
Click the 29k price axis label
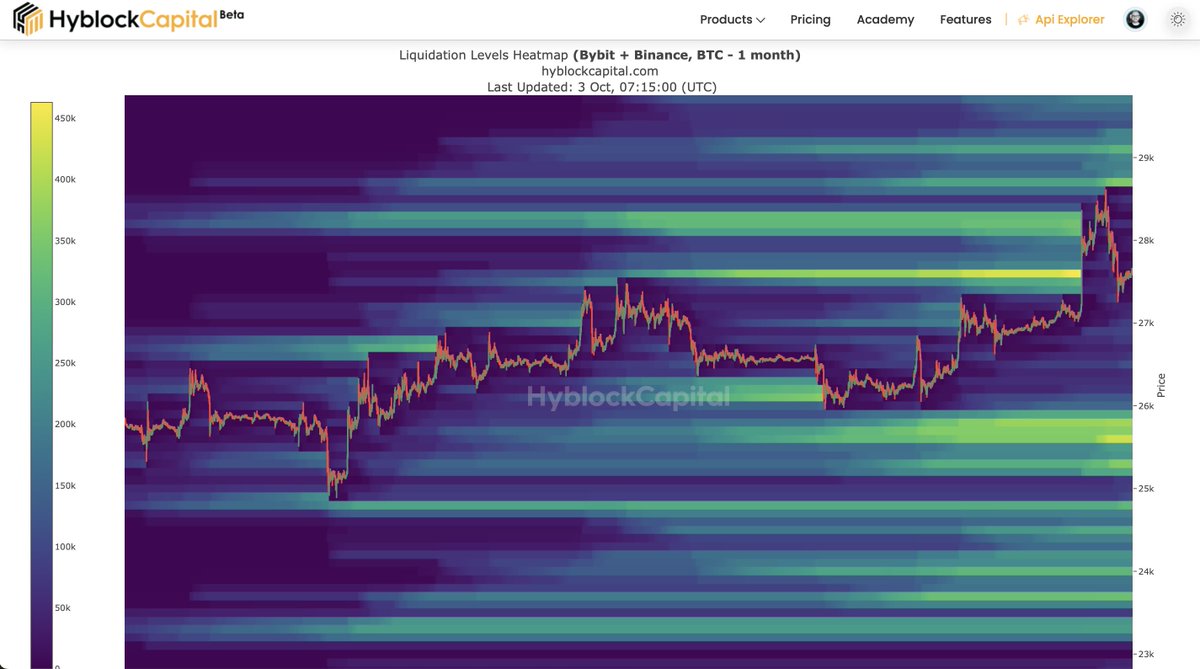[1146, 158]
